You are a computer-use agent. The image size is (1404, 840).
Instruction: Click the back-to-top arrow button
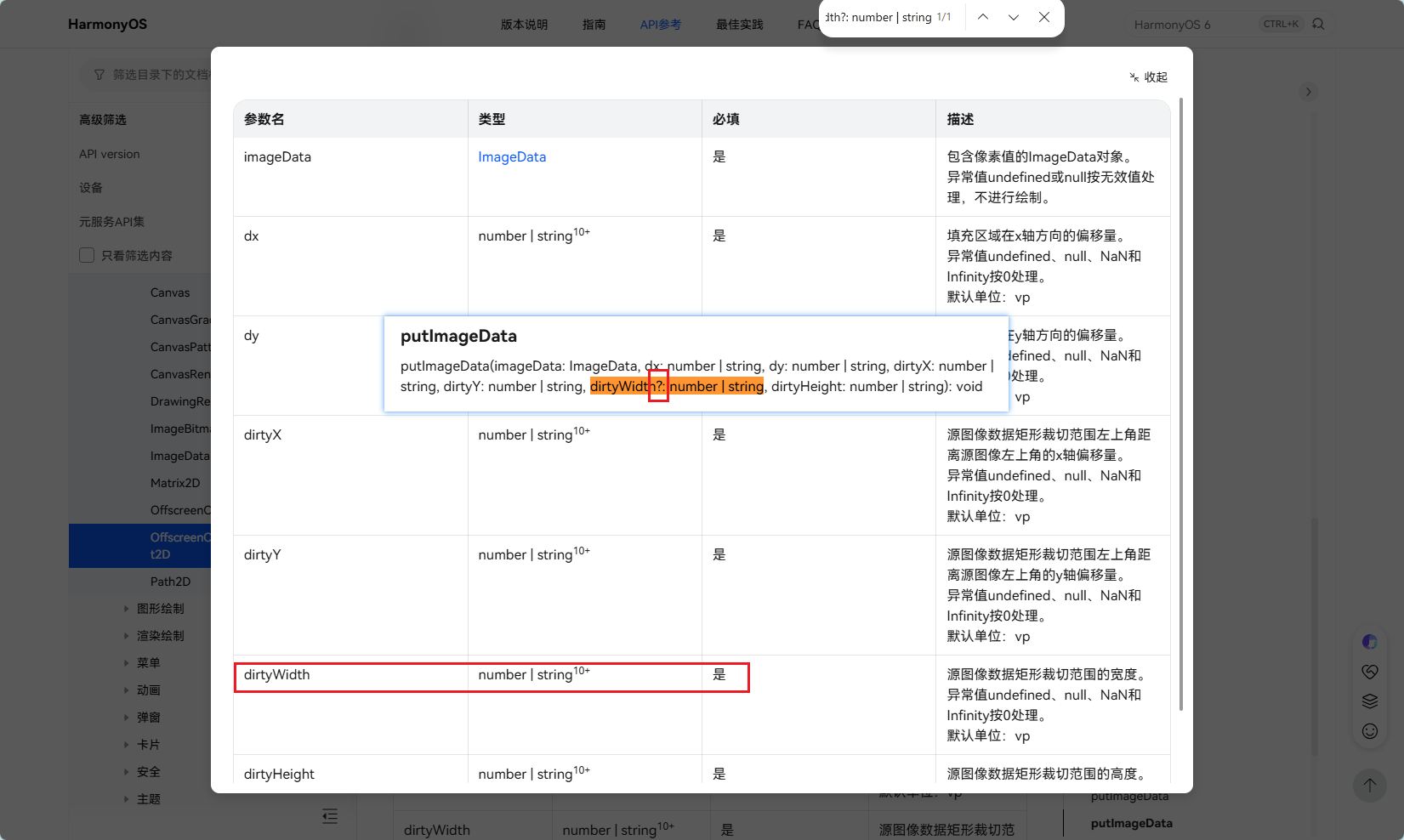pyautogui.click(x=1369, y=785)
